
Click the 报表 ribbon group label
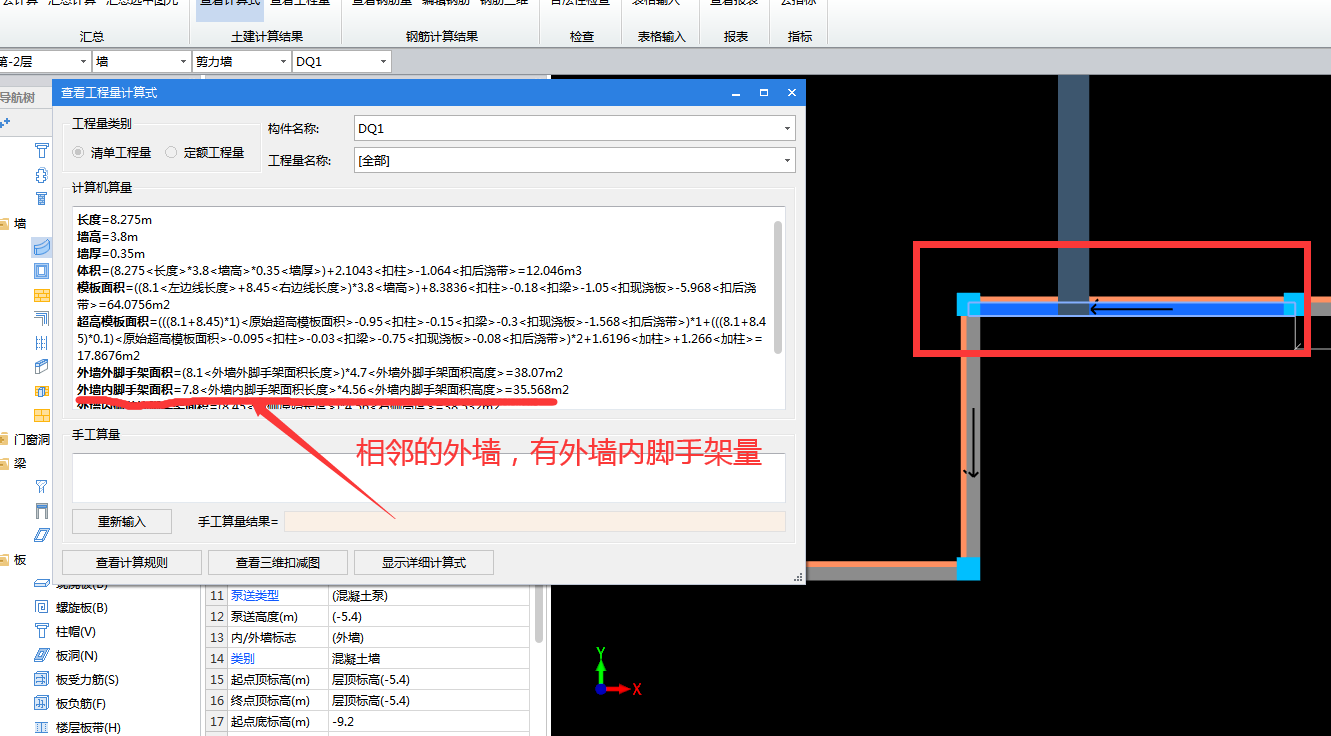pos(736,37)
